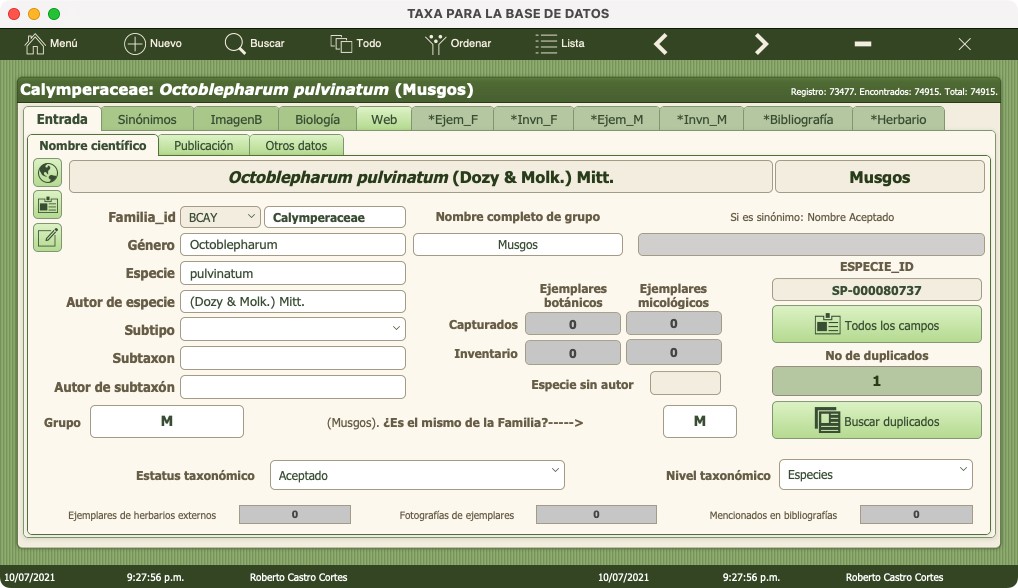Go to next record arrow
Image resolution: width=1018 pixels, height=588 pixels.
761,44
